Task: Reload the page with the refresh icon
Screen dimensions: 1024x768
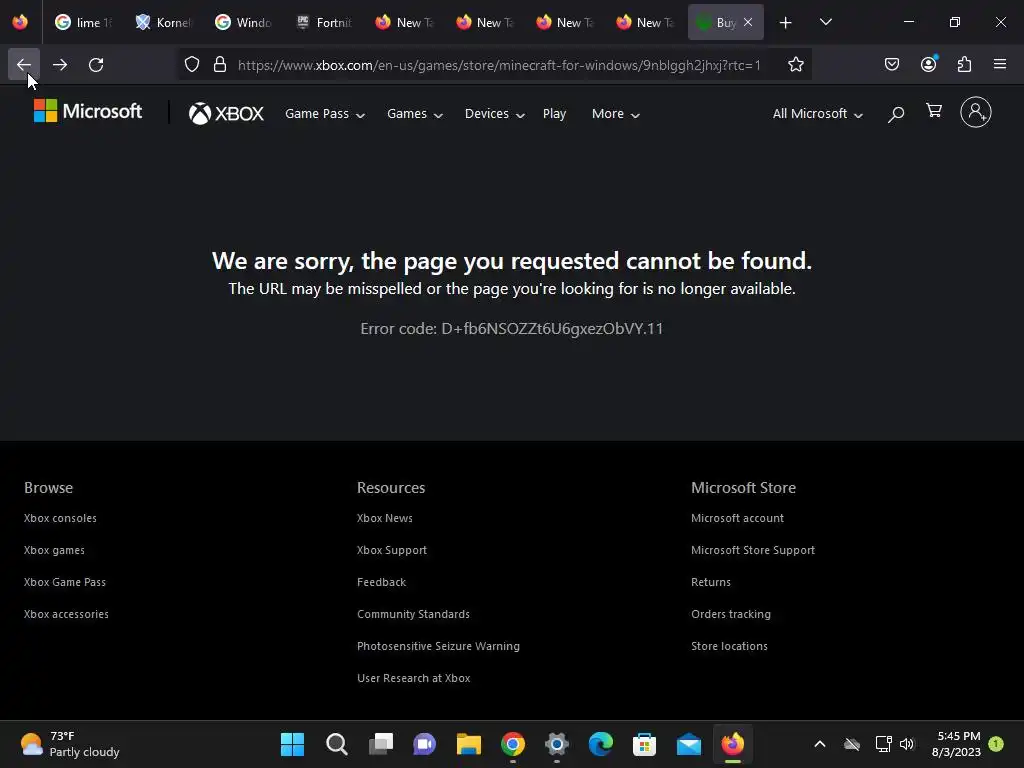Action: tap(96, 65)
